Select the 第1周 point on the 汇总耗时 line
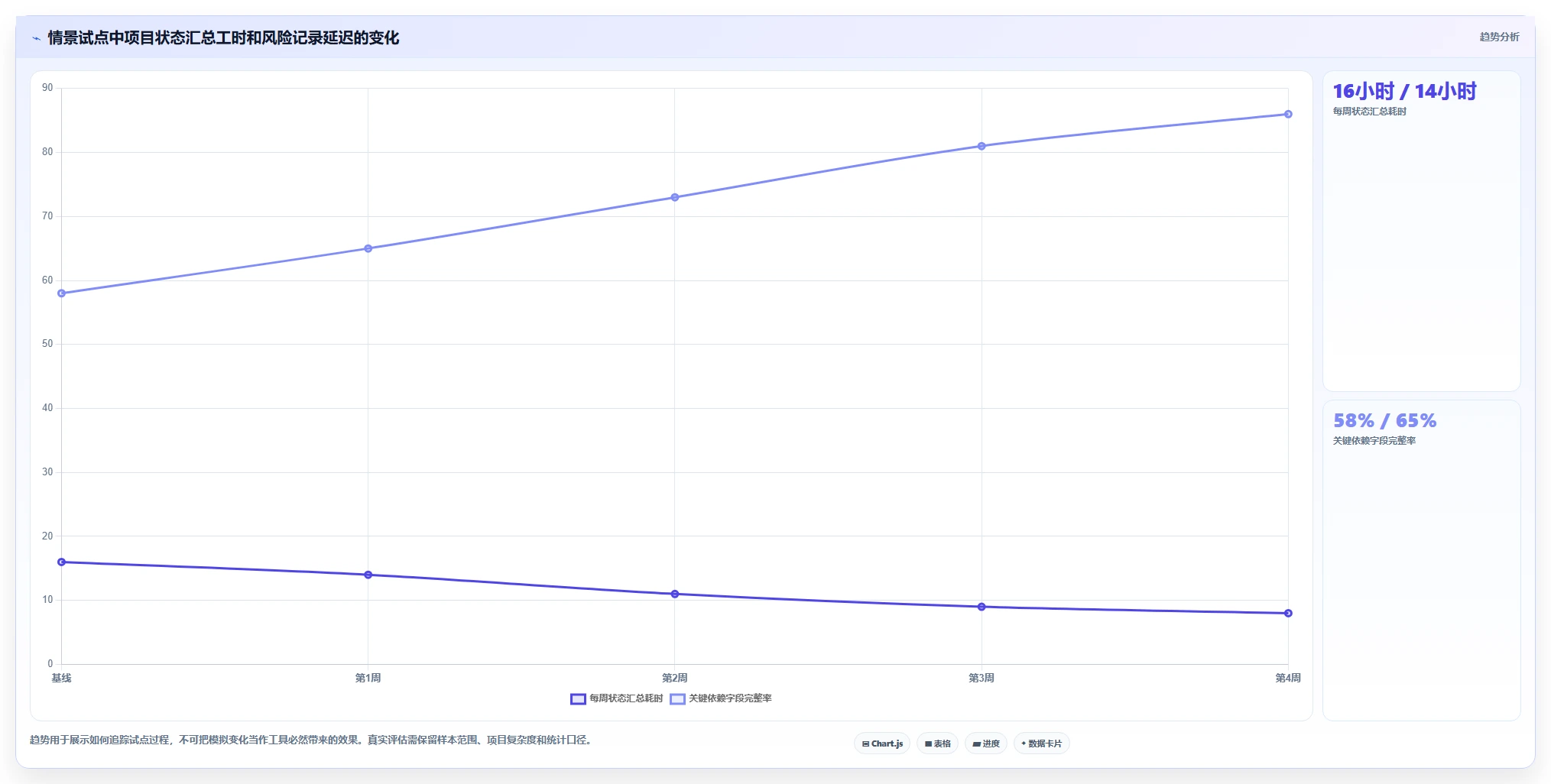Image resolution: width=1551 pixels, height=784 pixels. pos(368,575)
